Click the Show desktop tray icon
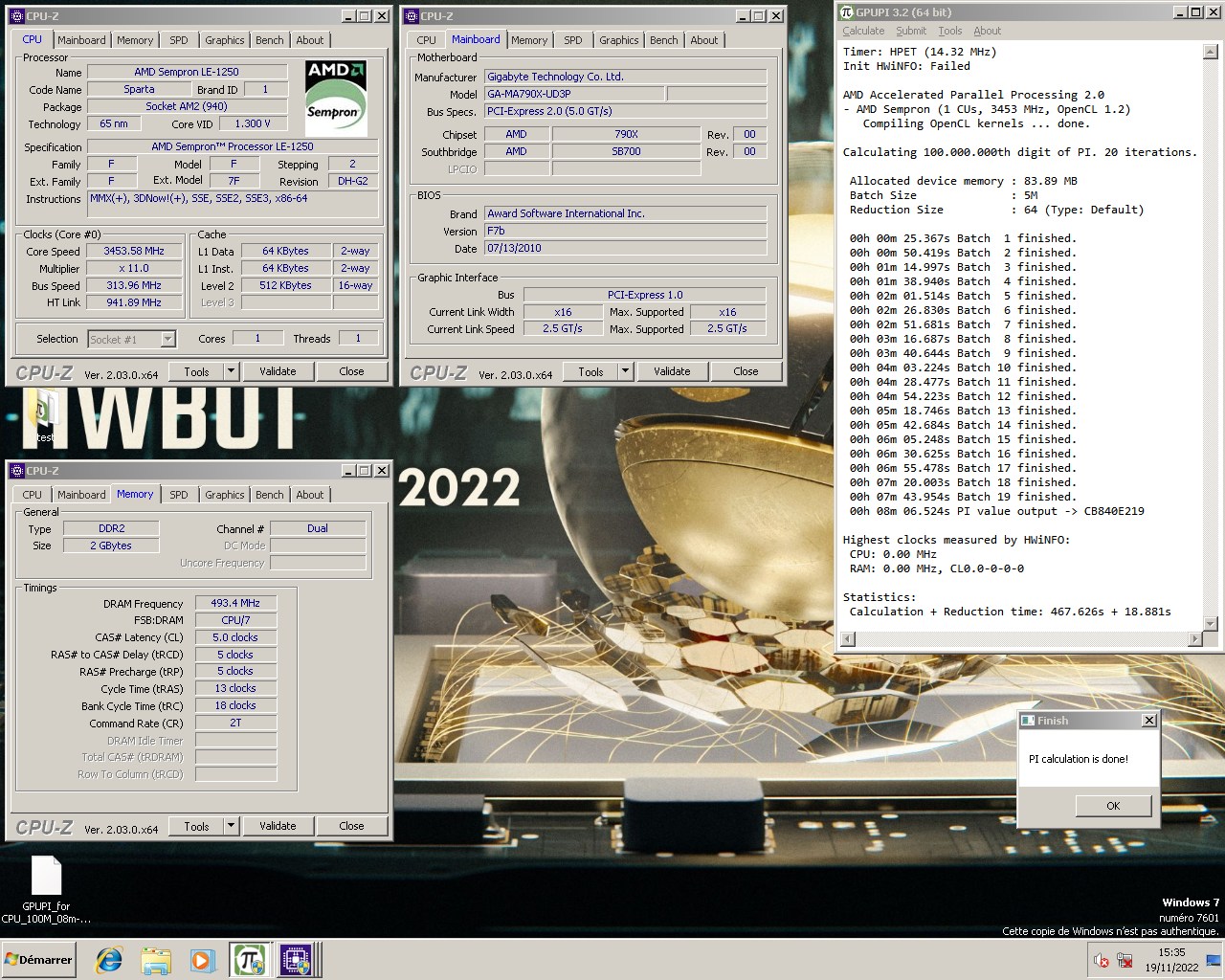 click(1214, 960)
